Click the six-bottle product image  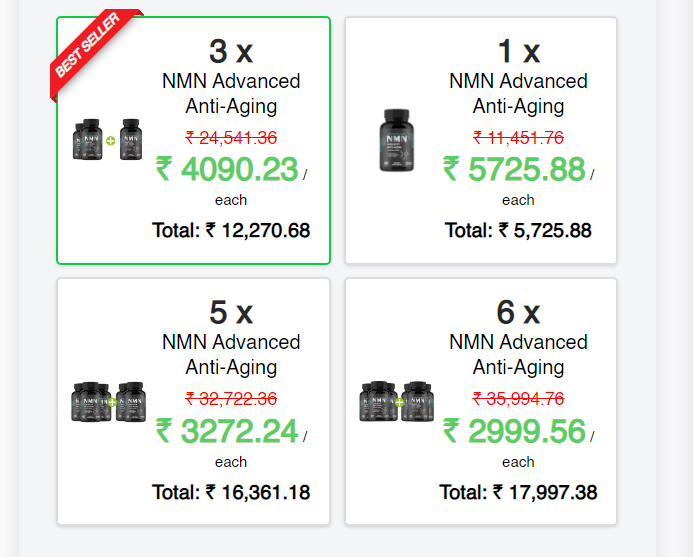pyautogui.click(x=397, y=402)
